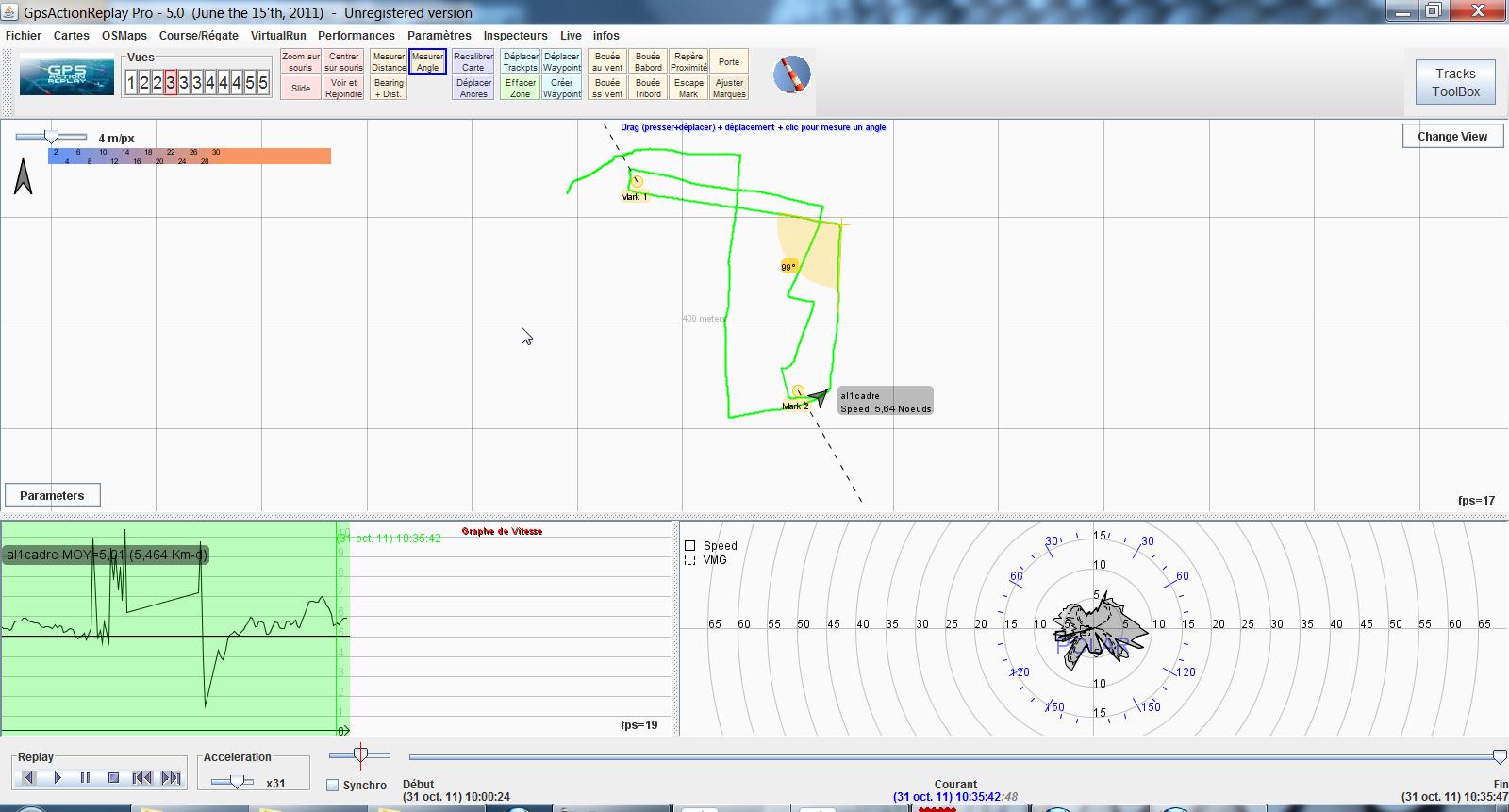Enable the VMG checkbox in polar panel

689,560
